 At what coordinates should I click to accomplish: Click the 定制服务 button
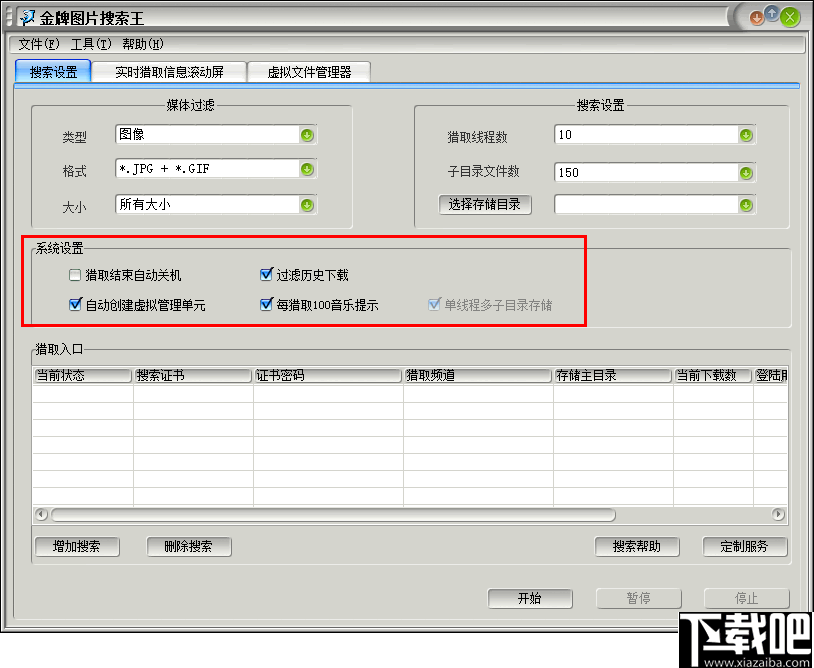(x=744, y=547)
